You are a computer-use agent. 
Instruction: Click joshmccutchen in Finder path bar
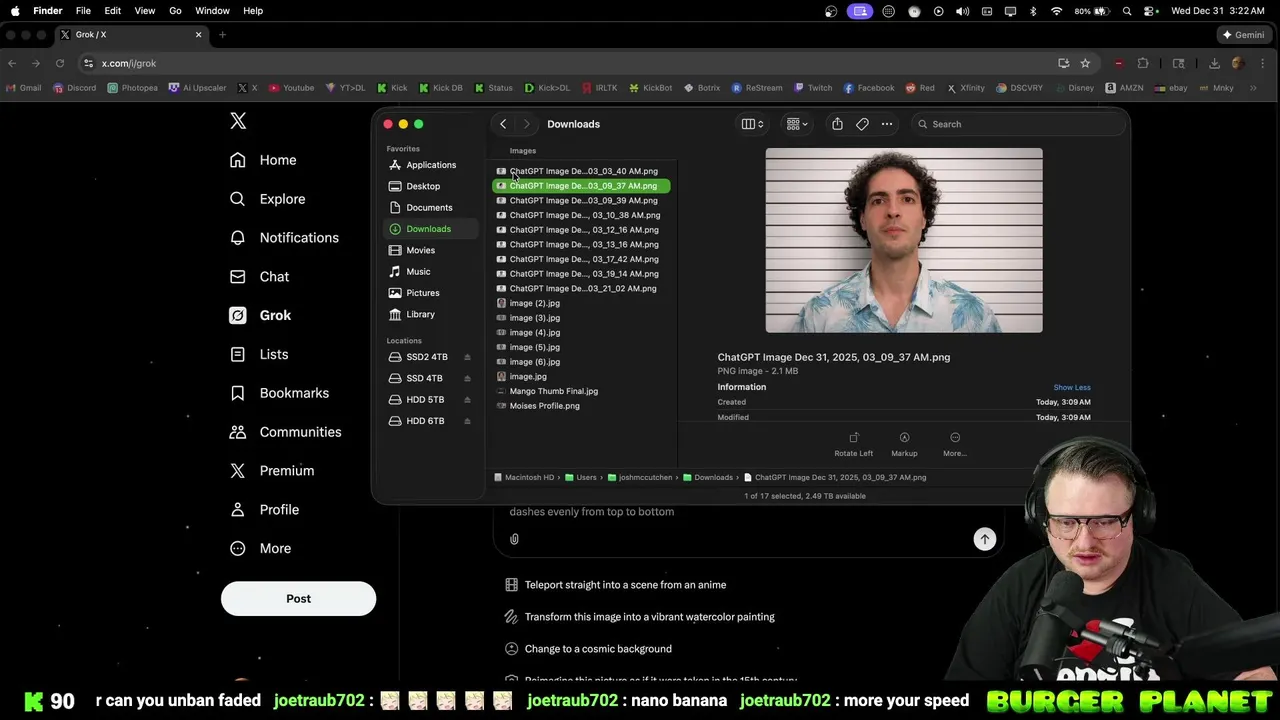[x=638, y=478]
